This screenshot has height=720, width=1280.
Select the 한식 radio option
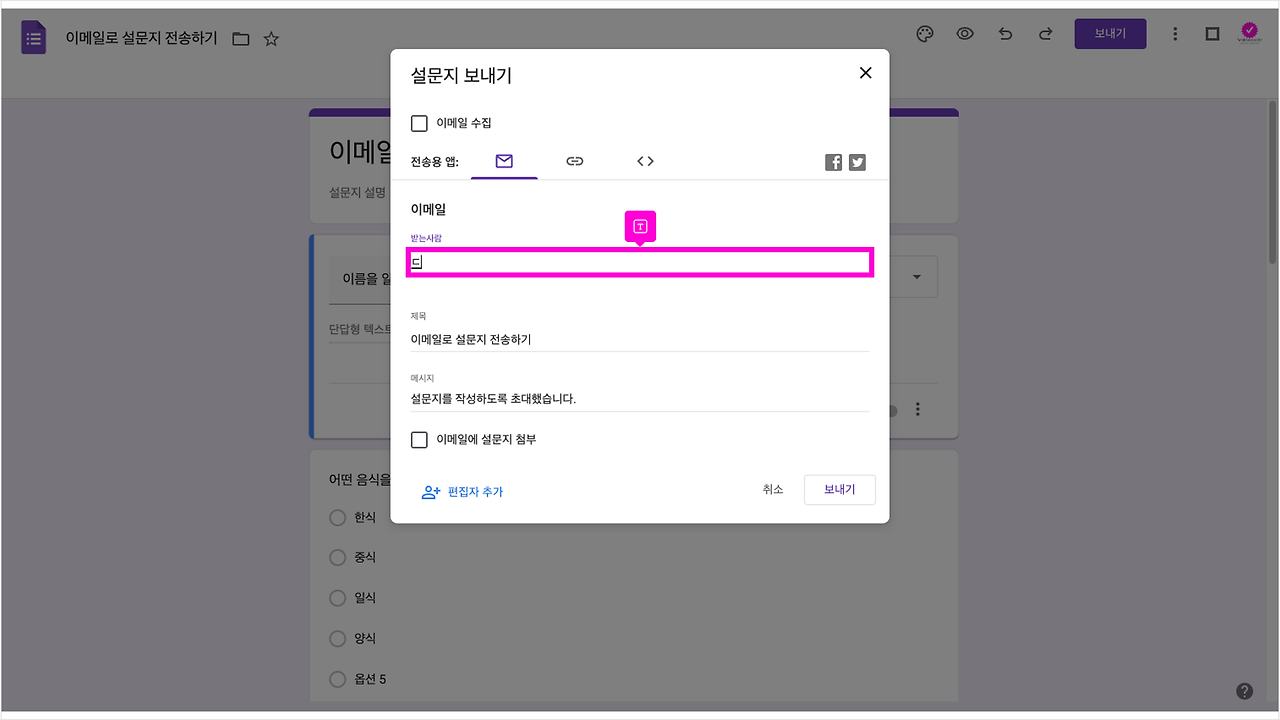337,517
